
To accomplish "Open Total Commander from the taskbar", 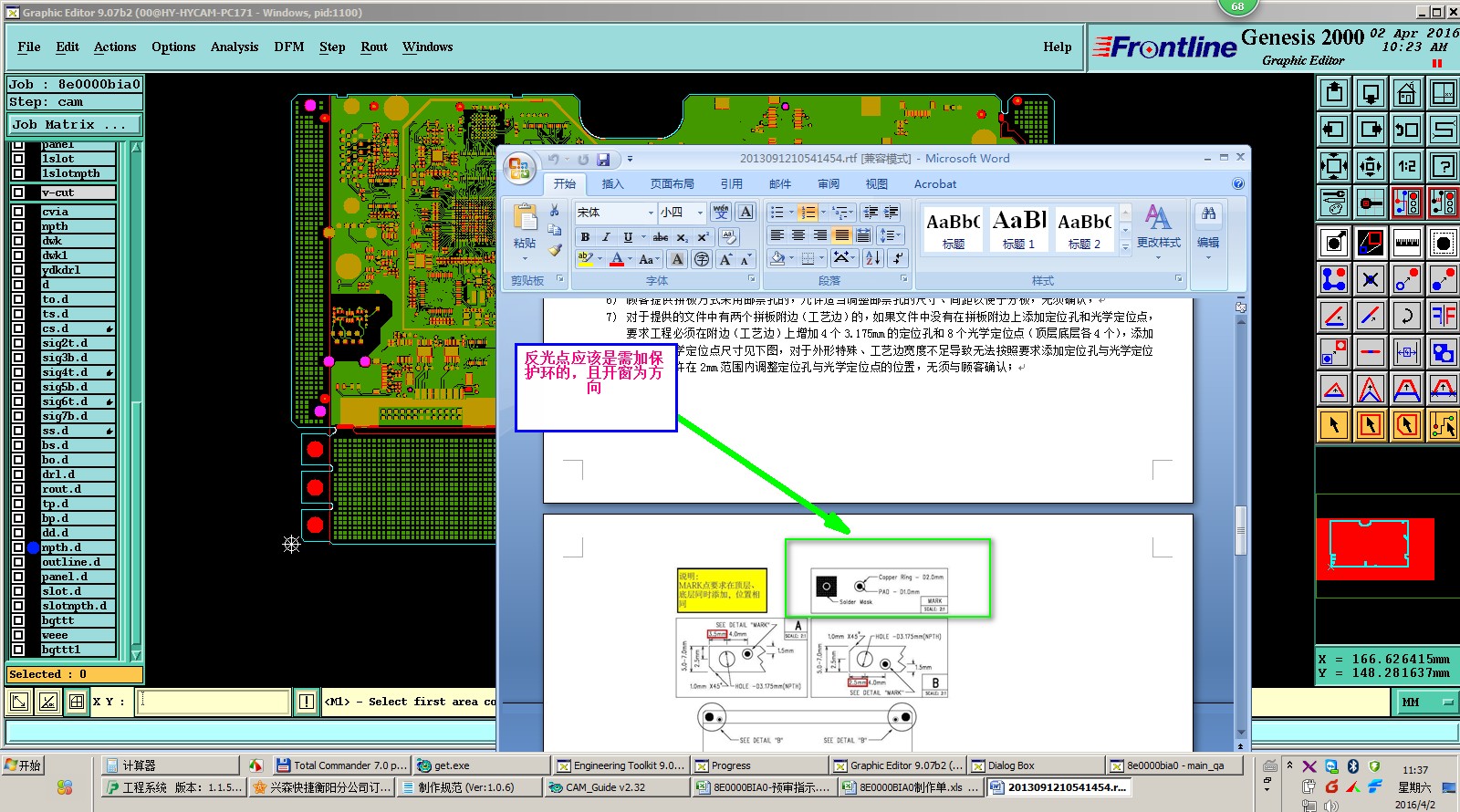I will [341, 765].
